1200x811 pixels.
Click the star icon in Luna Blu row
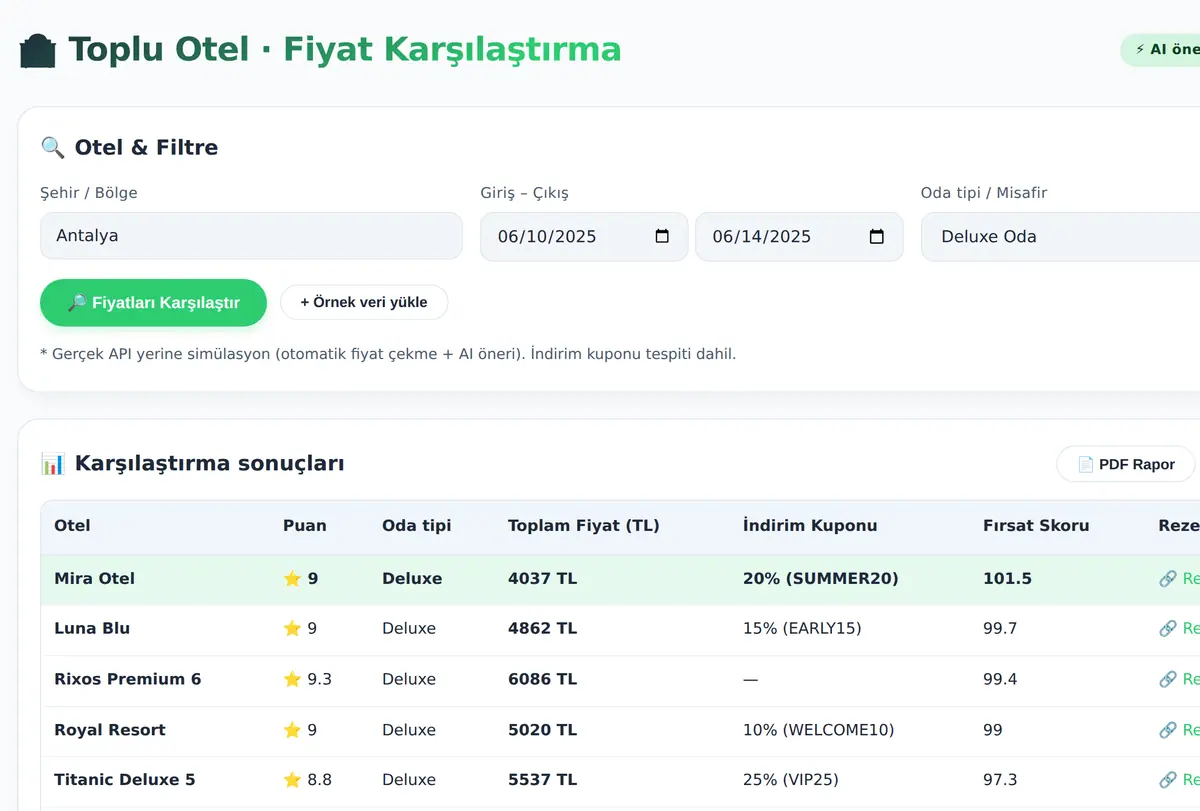pos(292,629)
